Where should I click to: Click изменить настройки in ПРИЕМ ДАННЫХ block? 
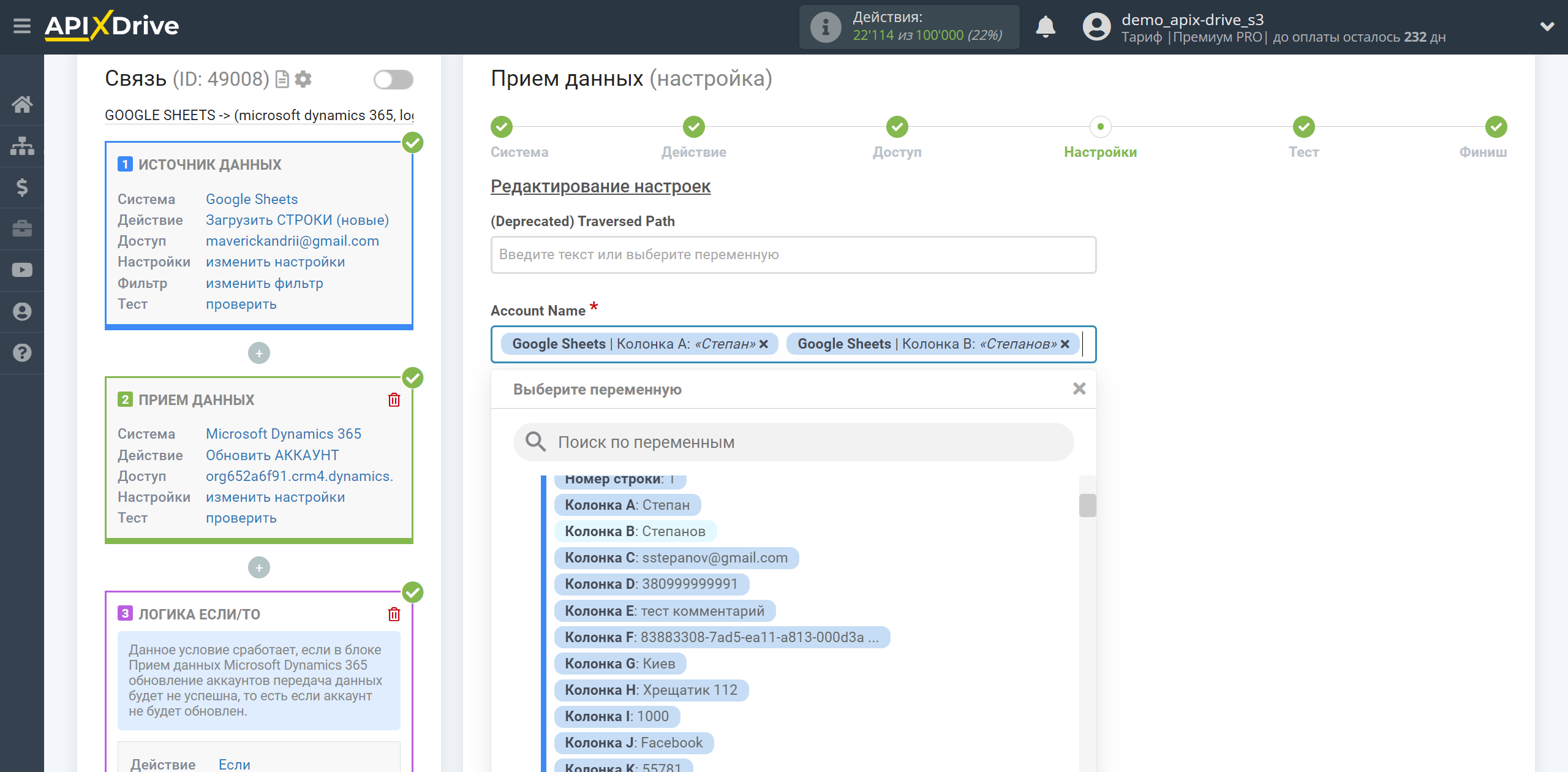pos(276,497)
